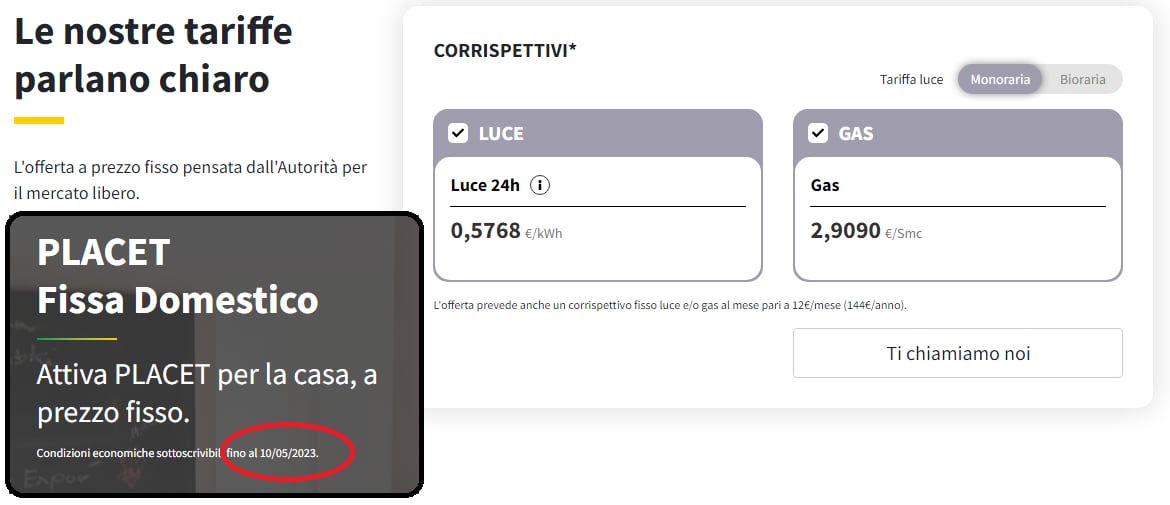The height and width of the screenshot is (505, 1170).
Task: Uncheck the GAS checkbox
Action: [817, 133]
